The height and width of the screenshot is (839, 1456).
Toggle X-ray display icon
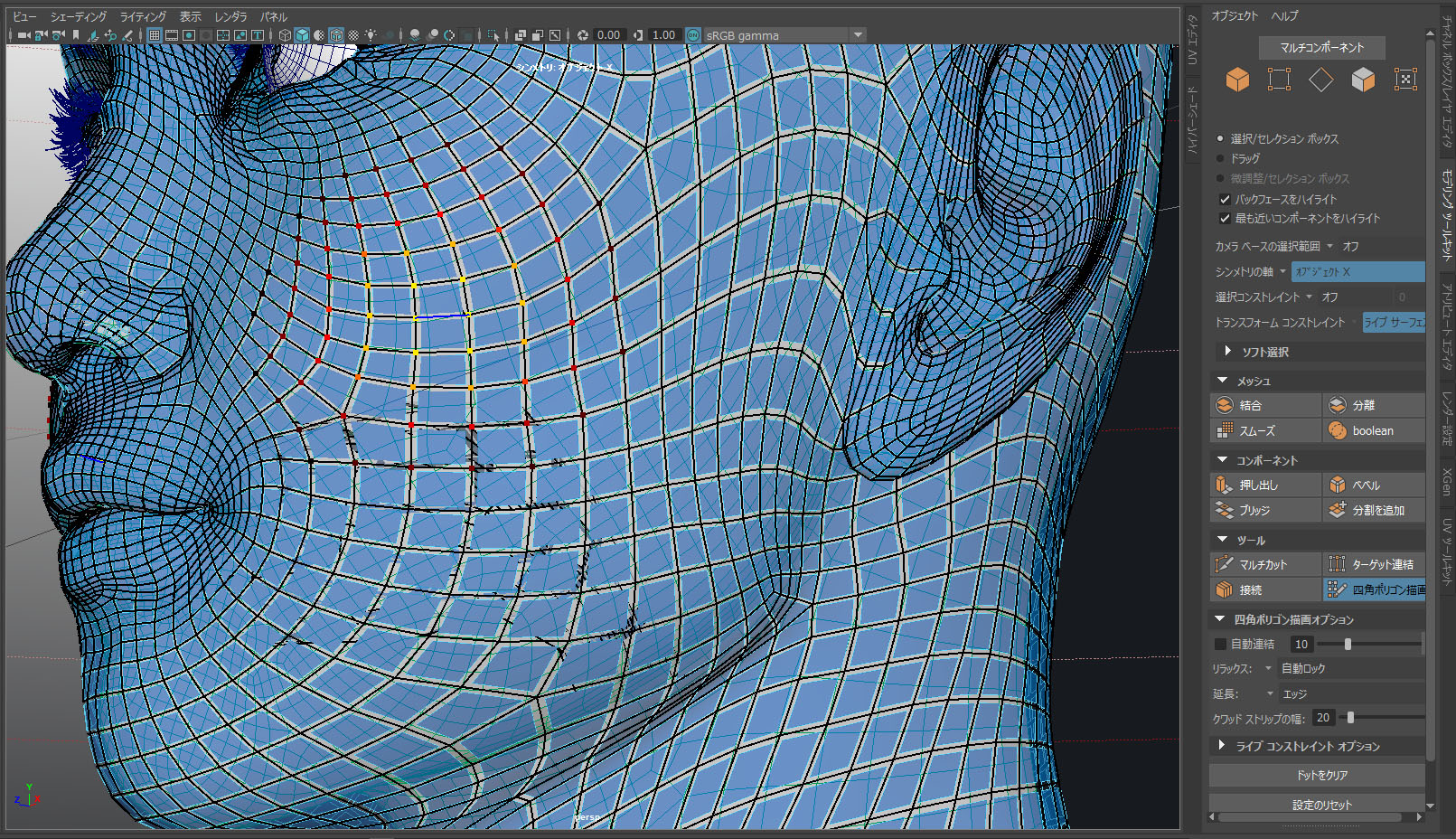click(x=521, y=35)
